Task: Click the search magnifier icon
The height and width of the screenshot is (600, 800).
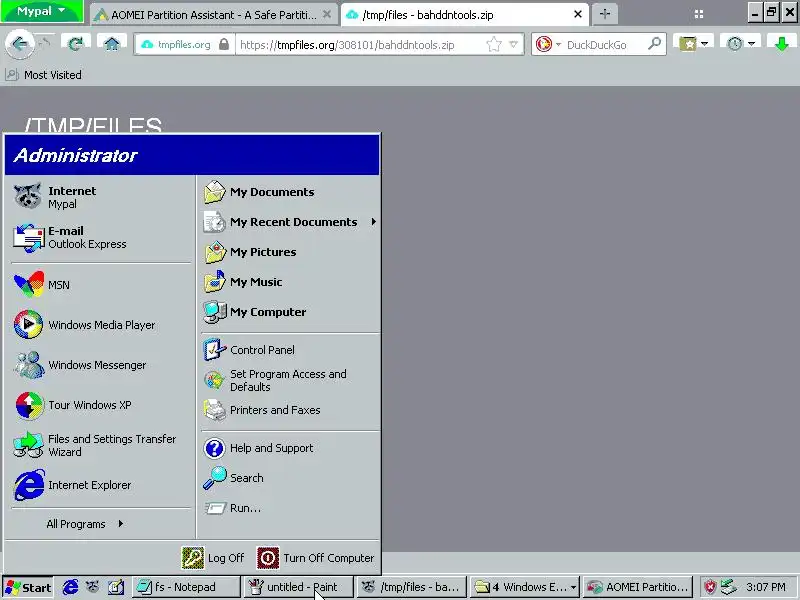Action: point(655,44)
